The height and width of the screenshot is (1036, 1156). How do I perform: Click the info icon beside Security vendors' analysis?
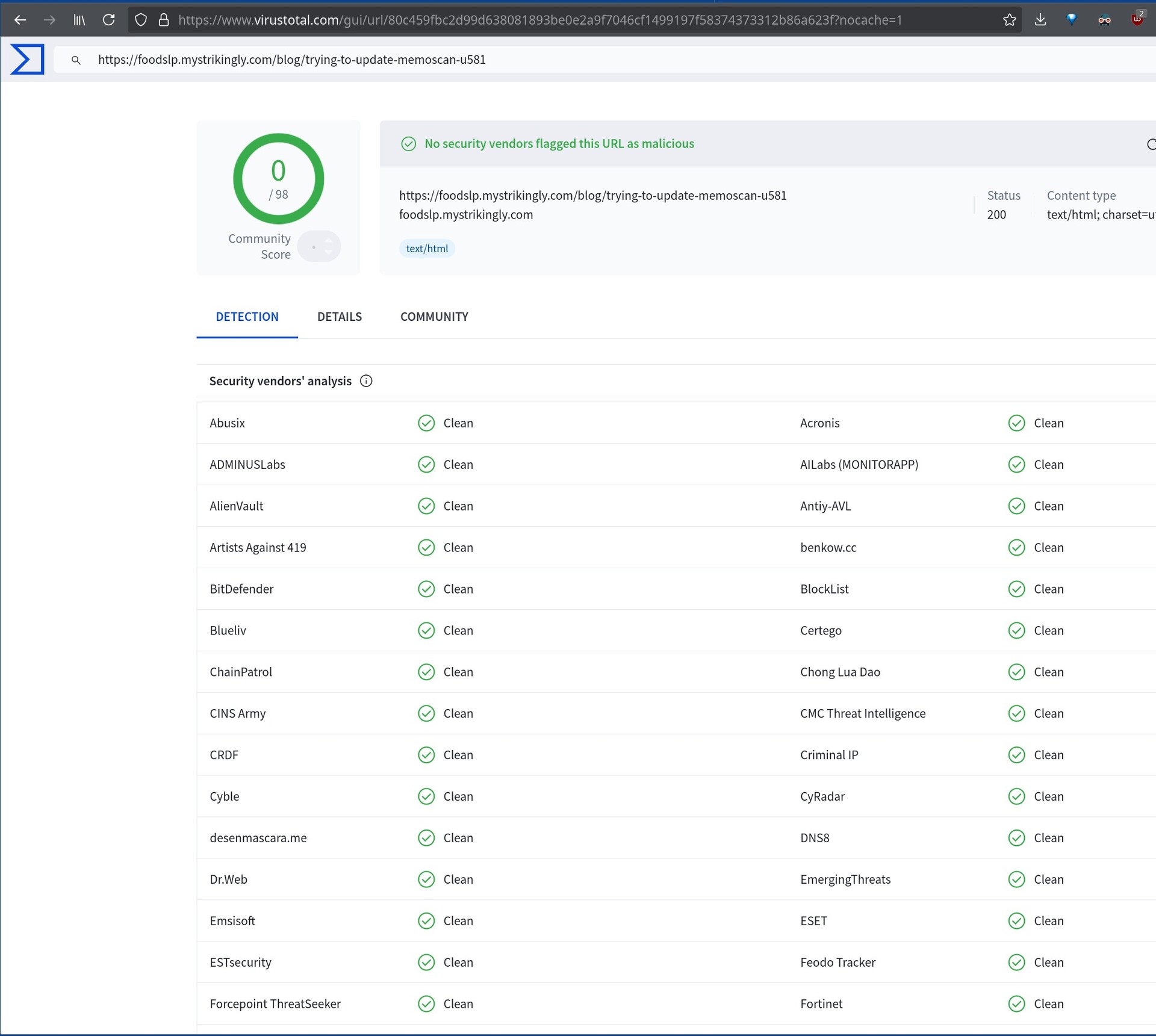pyautogui.click(x=366, y=381)
